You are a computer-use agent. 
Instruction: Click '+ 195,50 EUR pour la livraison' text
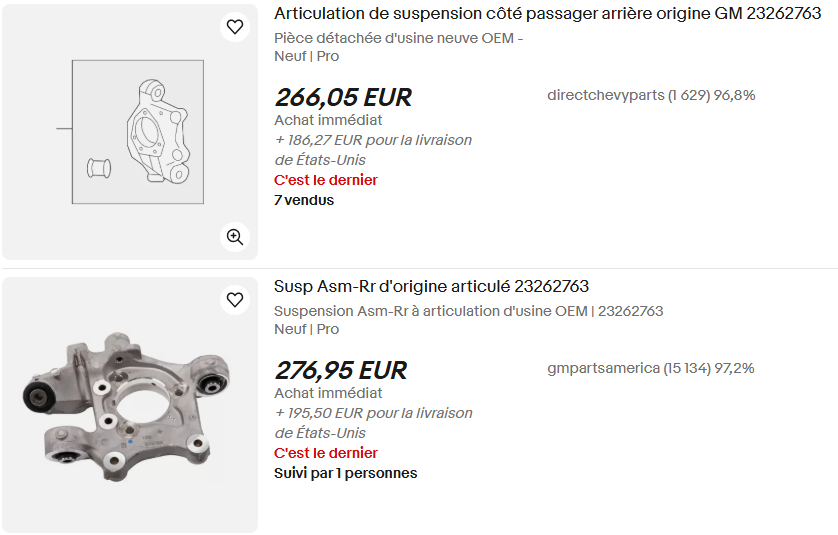click(x=373, y=413)
